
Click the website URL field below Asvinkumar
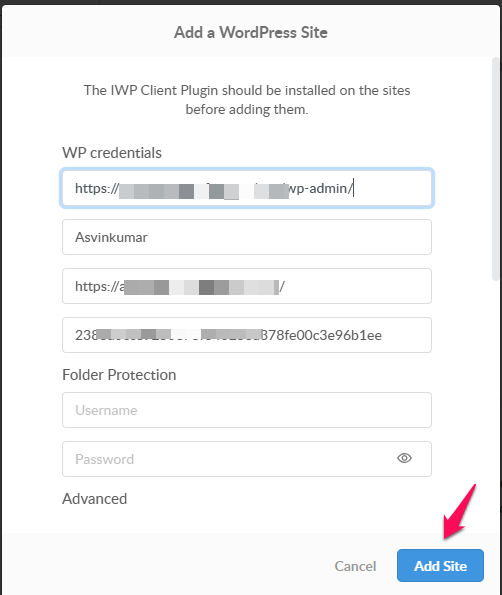247,286
